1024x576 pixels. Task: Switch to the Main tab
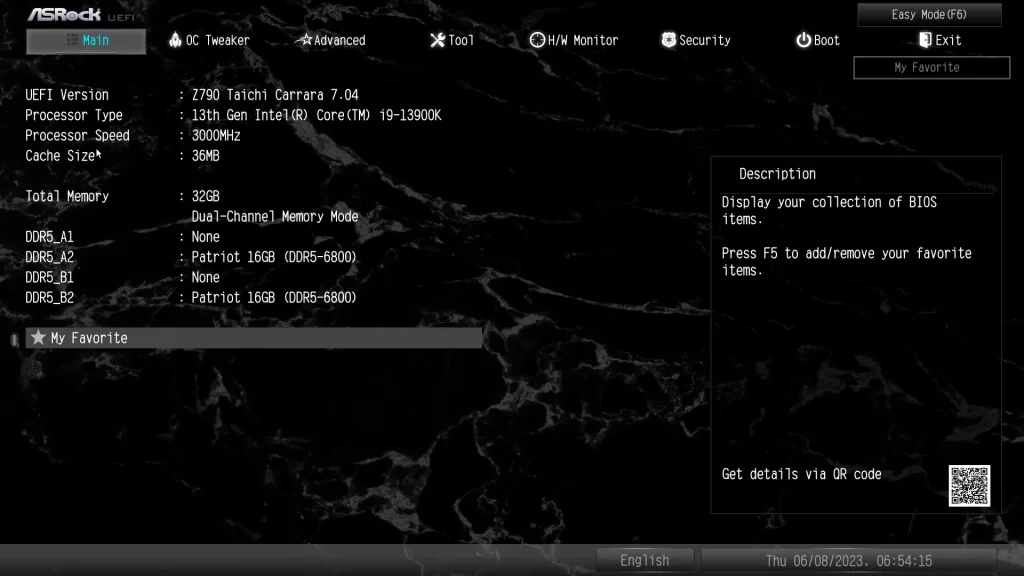[86, 41]
